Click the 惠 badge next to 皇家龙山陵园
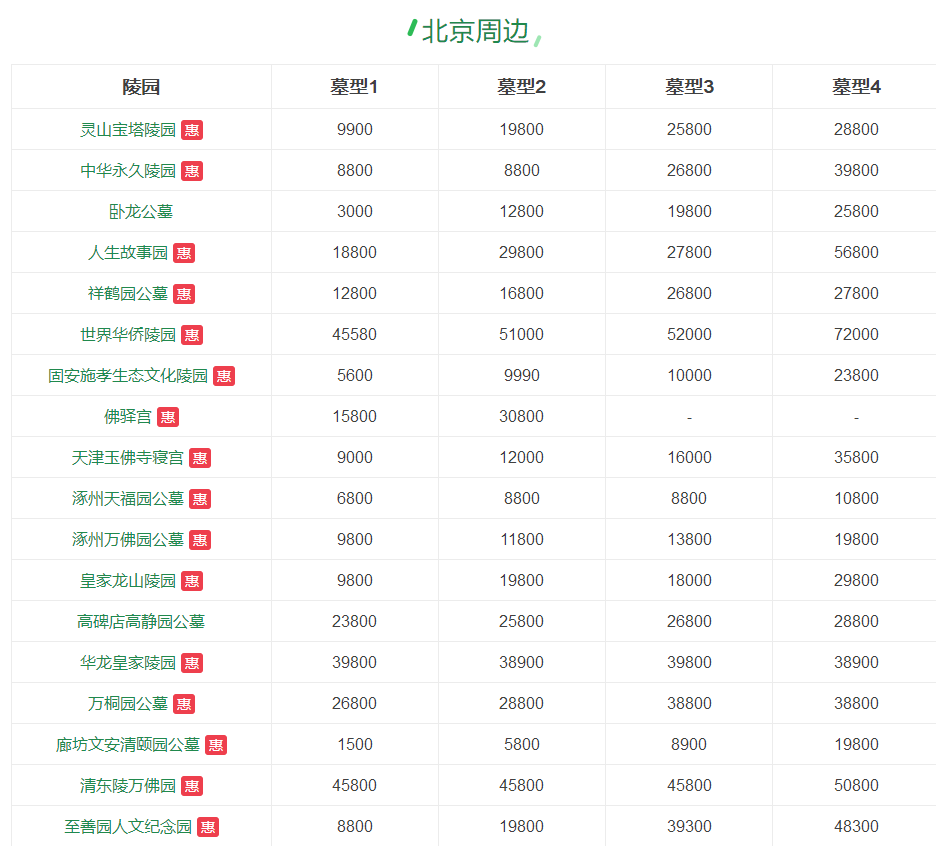 click(x=192, y=581)
